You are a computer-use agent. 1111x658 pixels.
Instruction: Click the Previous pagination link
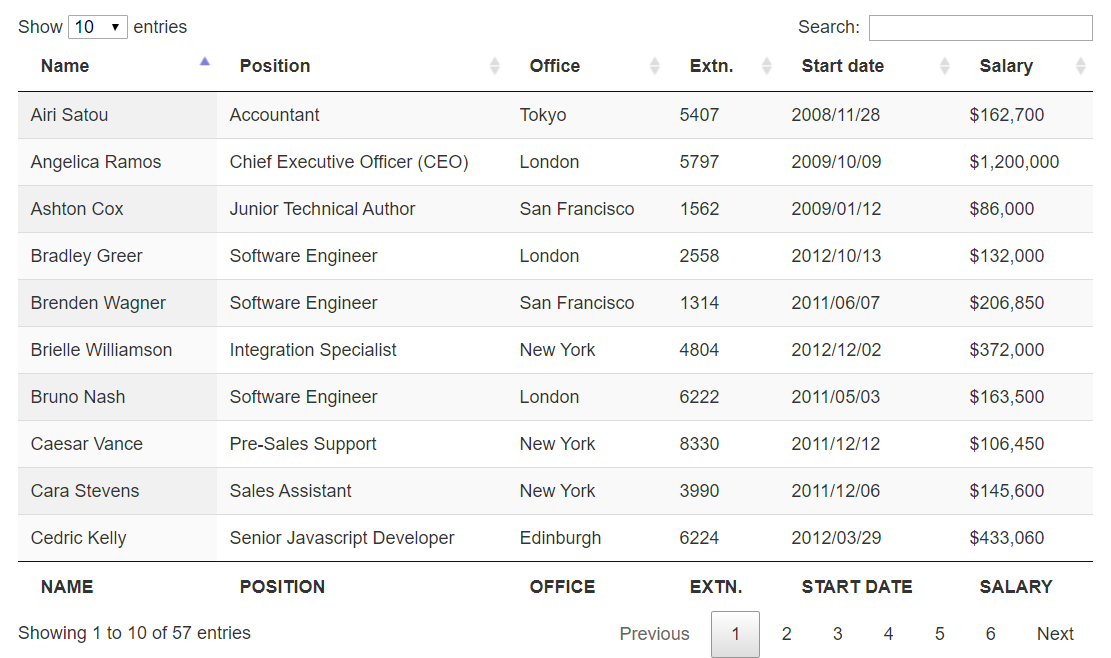point(654,634)
